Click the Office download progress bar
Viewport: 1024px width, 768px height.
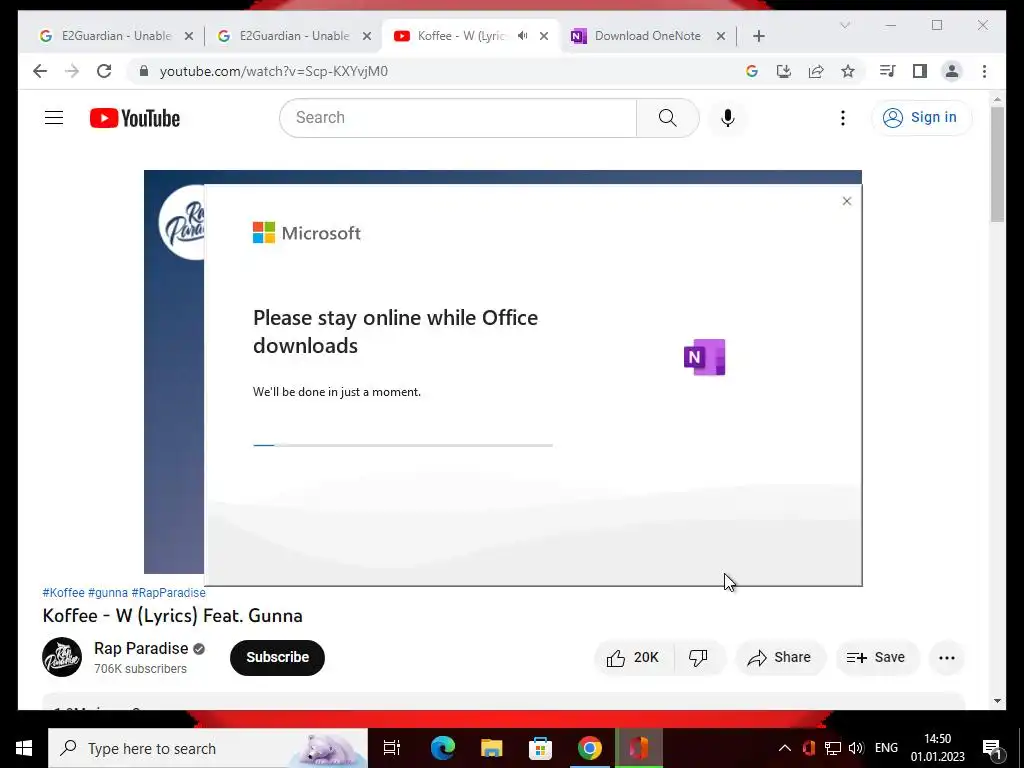402,445
